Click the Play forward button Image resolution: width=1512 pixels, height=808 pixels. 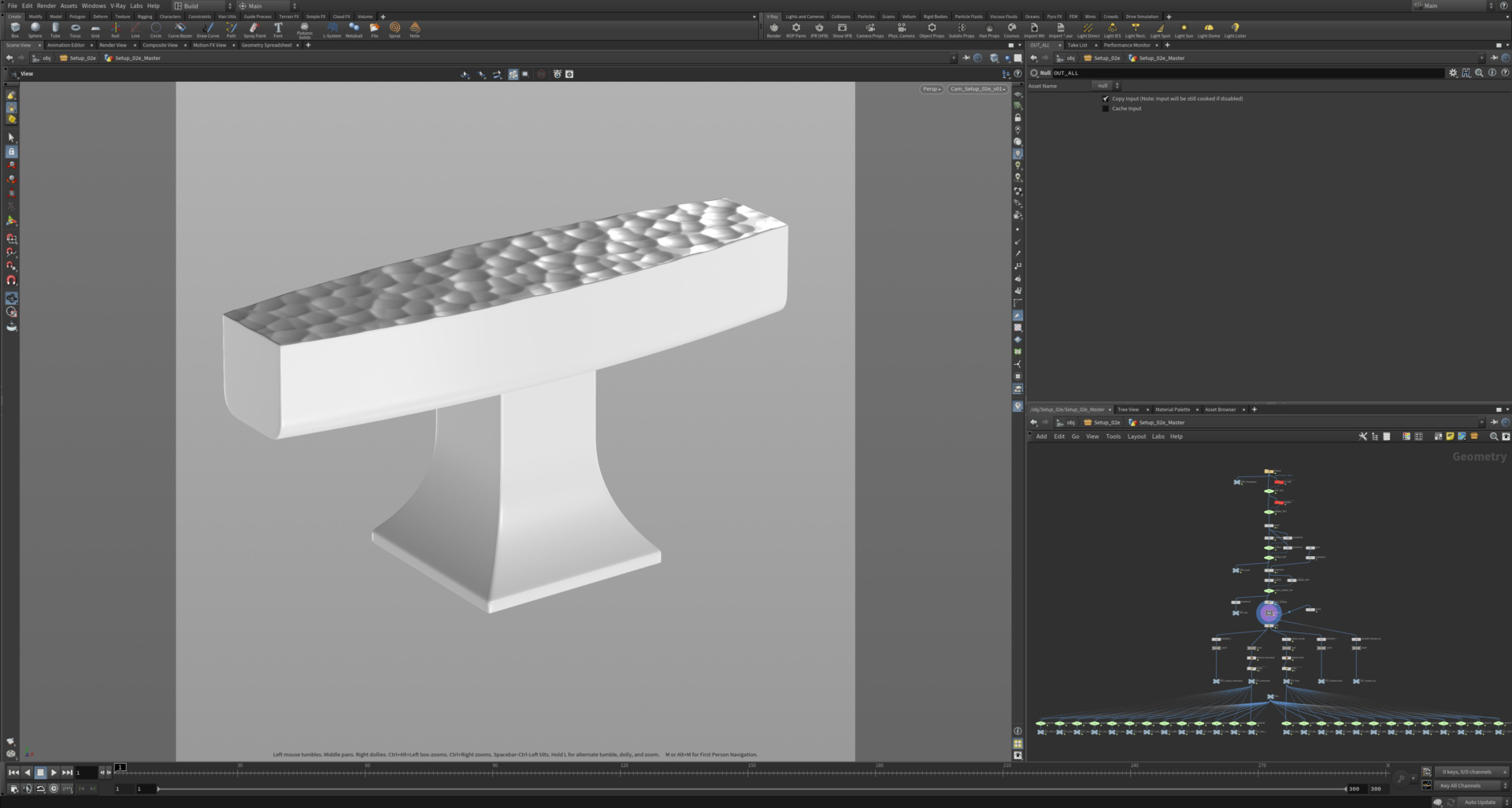(x=54, y=773)
